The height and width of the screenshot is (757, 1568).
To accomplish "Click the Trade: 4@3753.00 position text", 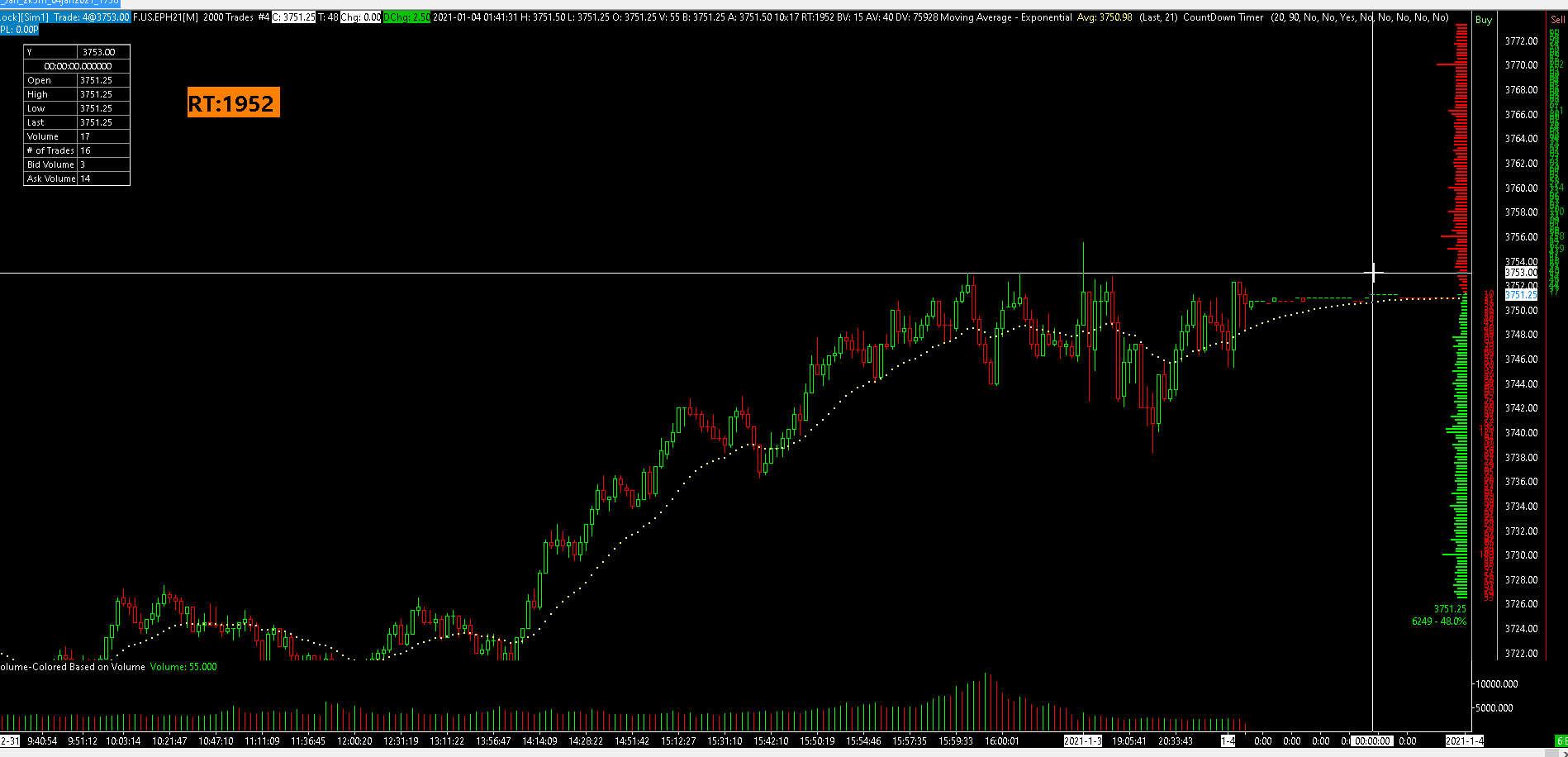I will tap(93, 17).
